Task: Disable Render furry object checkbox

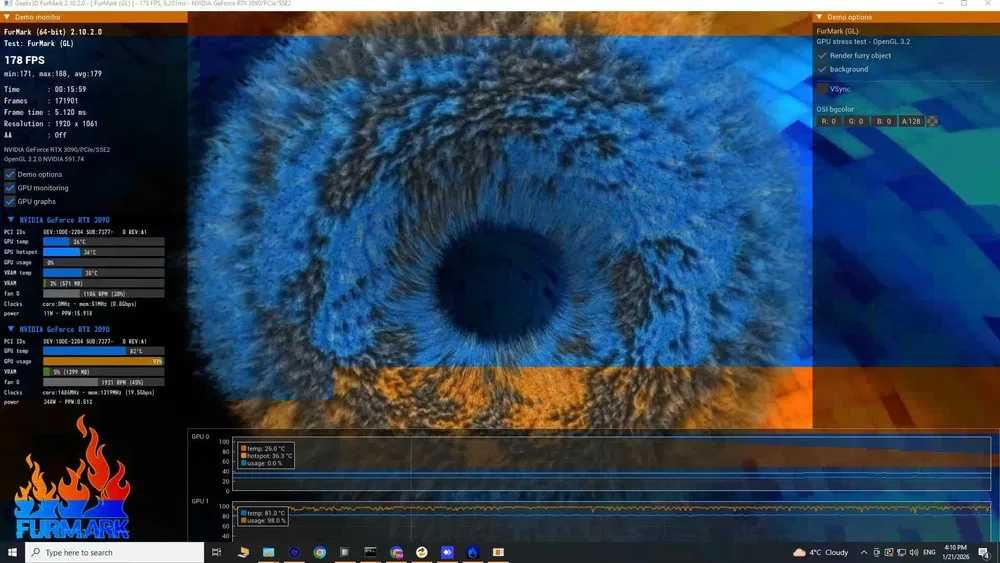Action: (822, 55)
